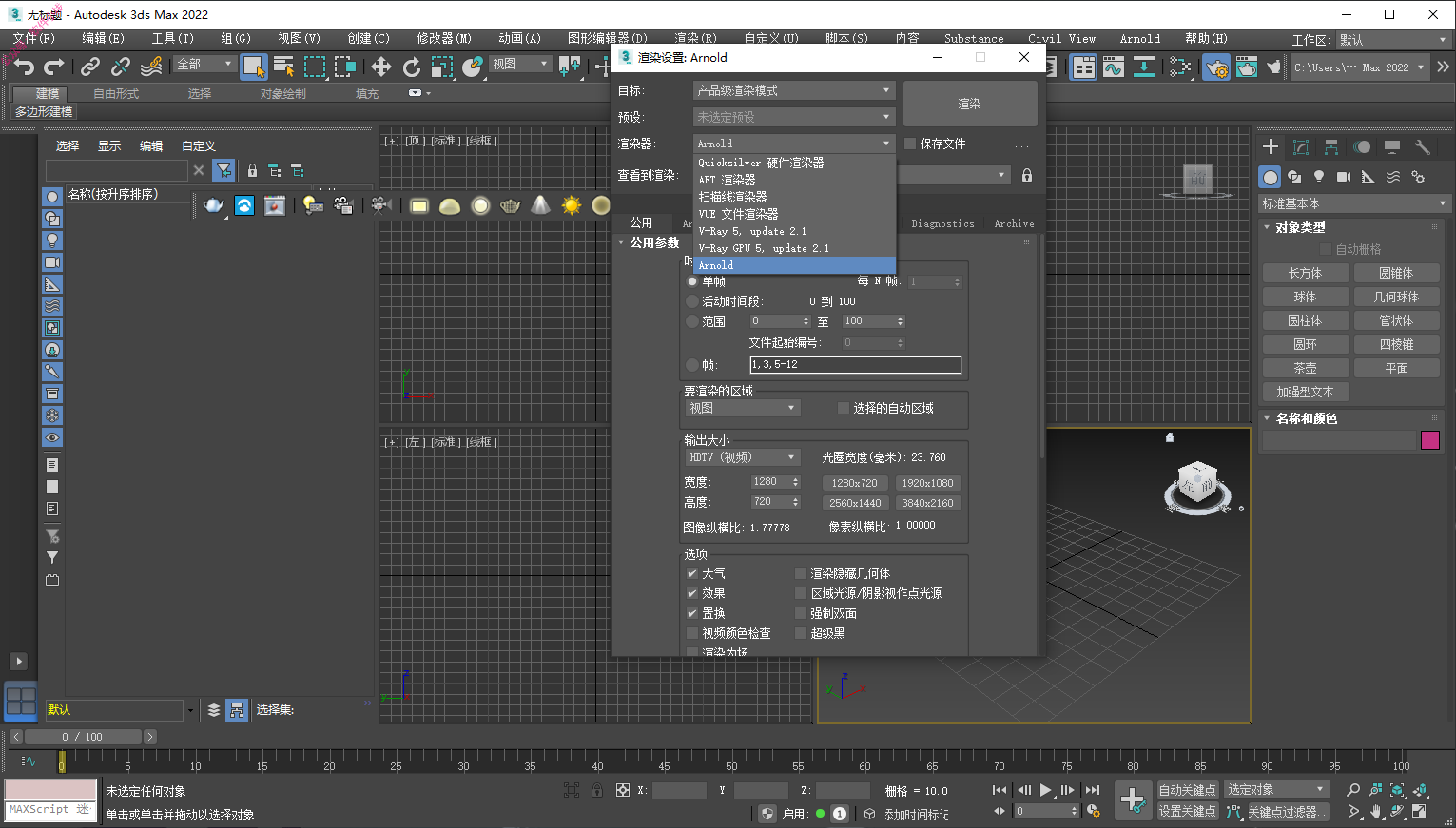Select the Unlink selection tool
The image size is (1456, 828).
pyautogui.click(x=121, y=67)
